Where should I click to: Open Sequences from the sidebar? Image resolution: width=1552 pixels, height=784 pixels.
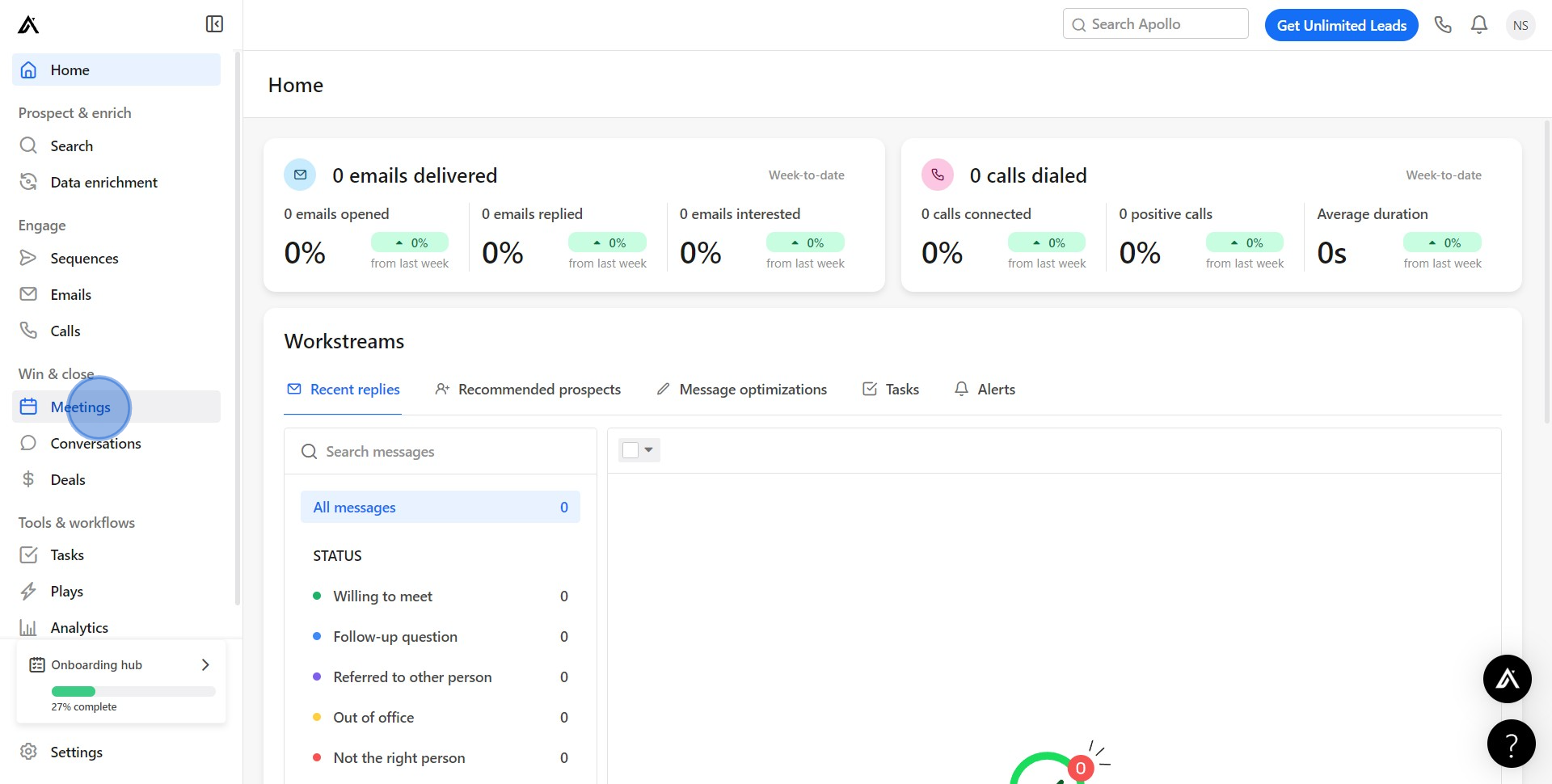[116, 258]
